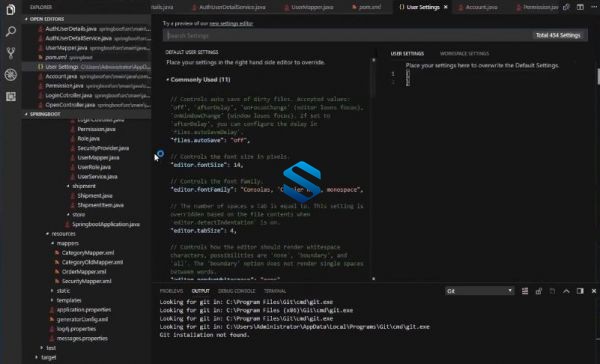The image size is (600, 364).
Task: Open messages.properties file
Action: (82, 338)
